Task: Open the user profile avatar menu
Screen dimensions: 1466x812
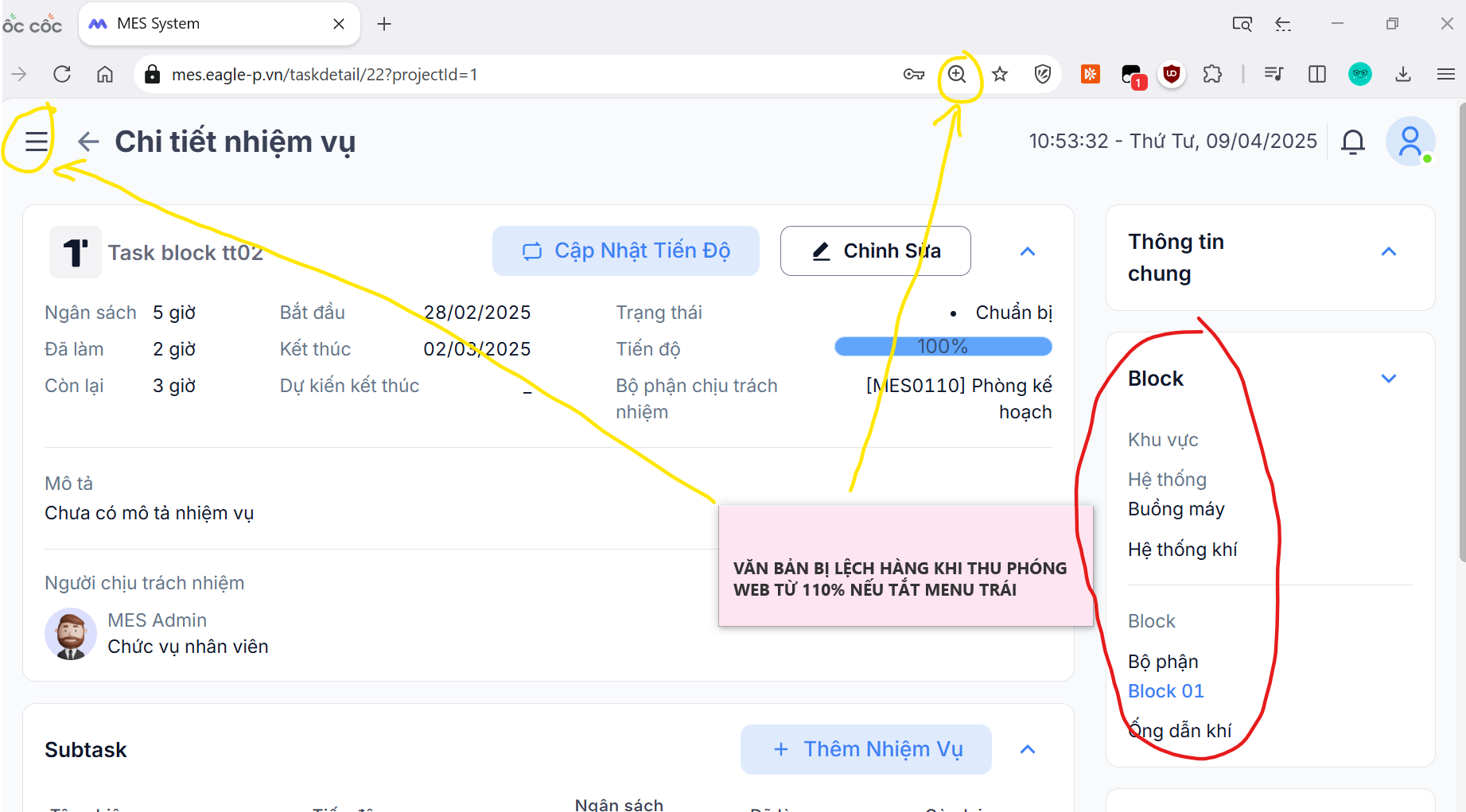Action: coord(1410,142)
